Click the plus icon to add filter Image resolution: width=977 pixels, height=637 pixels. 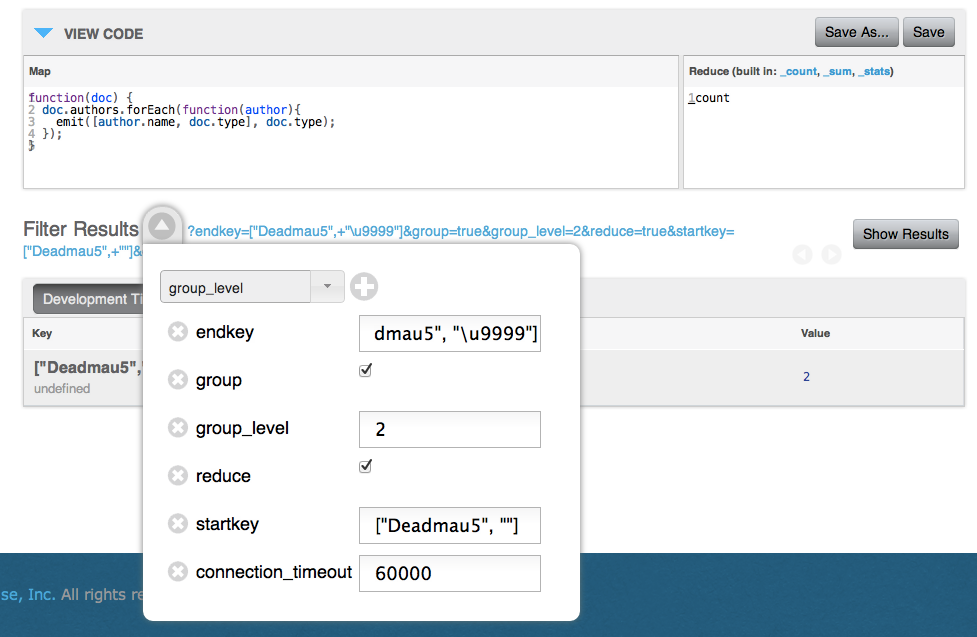pos(364,287)
